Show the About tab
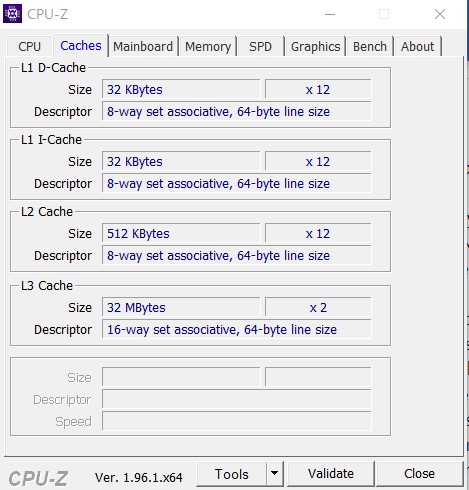 click(418, 46)
